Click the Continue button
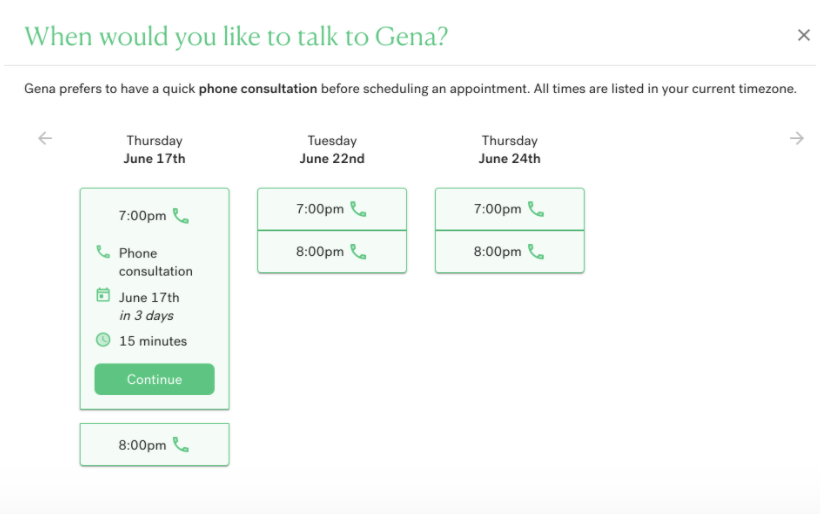The width and height of the screenshot is (820, 514). (x=154, y=379)
